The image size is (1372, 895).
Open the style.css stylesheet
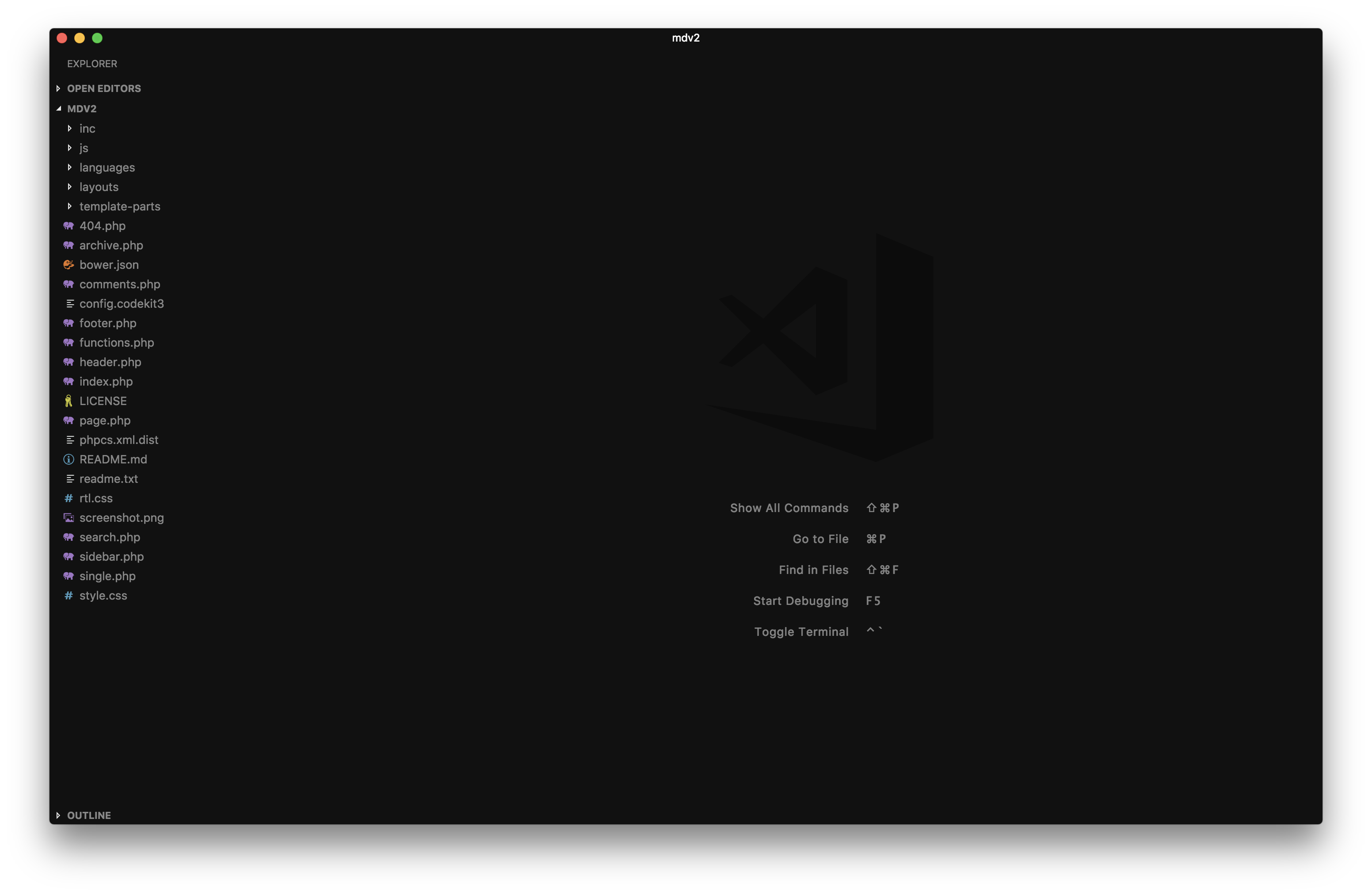(x=103, y=596)
